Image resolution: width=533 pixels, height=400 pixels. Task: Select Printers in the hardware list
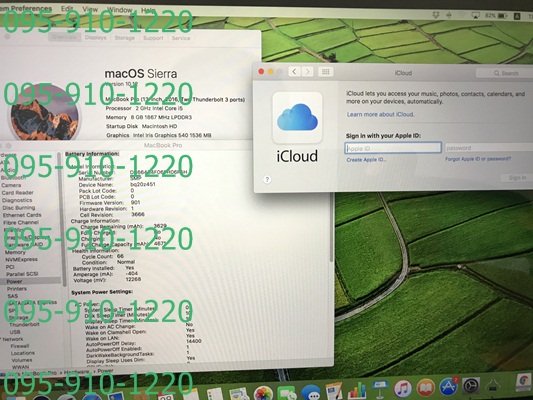click(17, 289)
